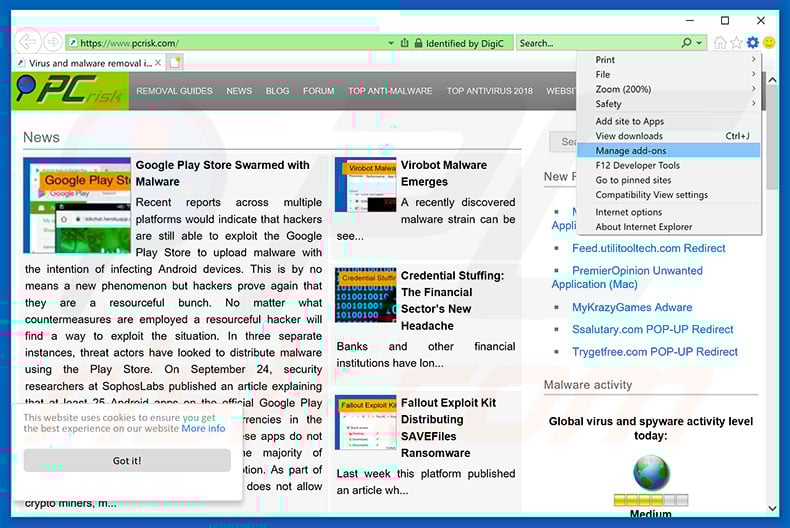790x528 pixels.
Task: Open MyKrazyGames Adware link
Action: click(x=632, y=307)
